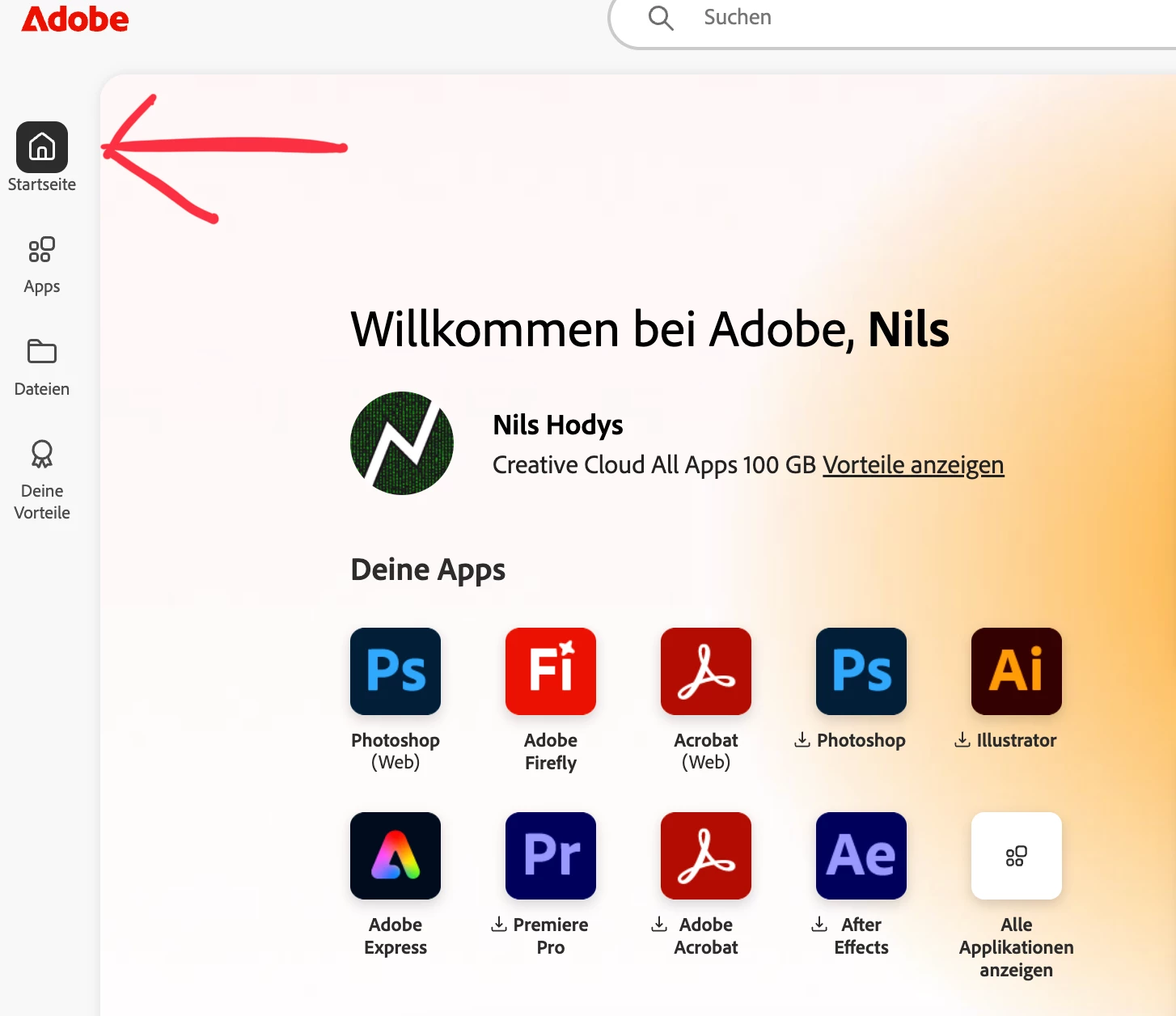This screenshot has height=1016, width=1176.
Task: Click the Acrobat (Web) text label
Action: pos(706,751)
